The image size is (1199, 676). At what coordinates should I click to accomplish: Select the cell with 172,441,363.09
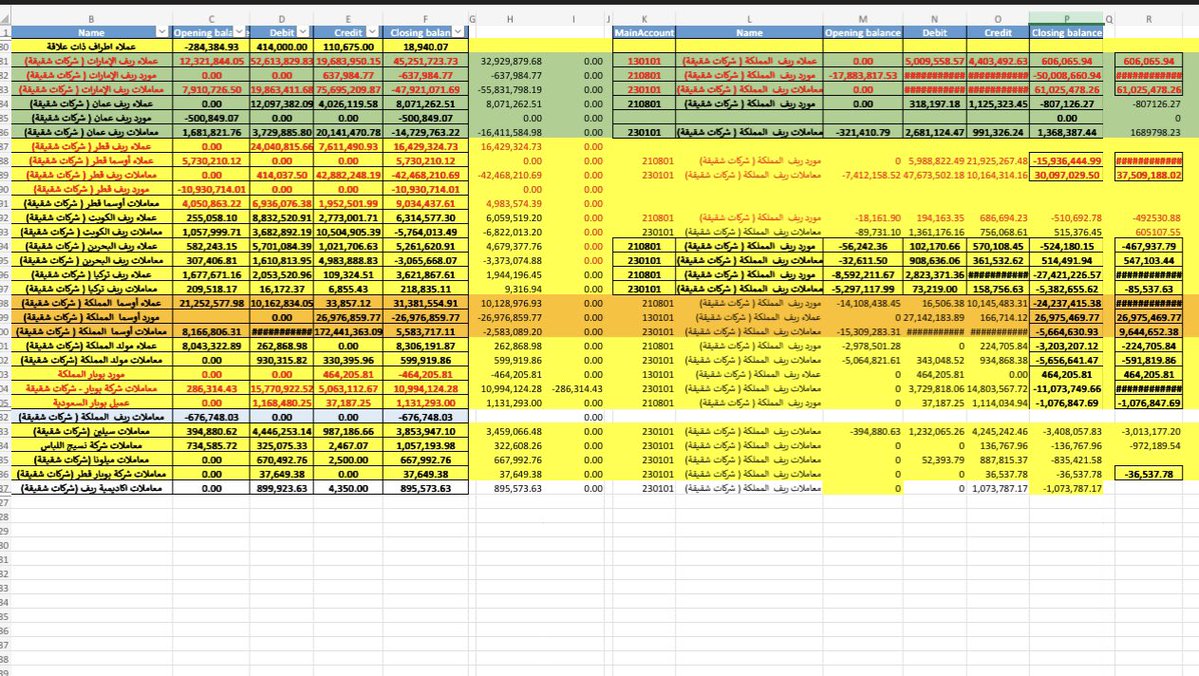[x=348, y=332]
